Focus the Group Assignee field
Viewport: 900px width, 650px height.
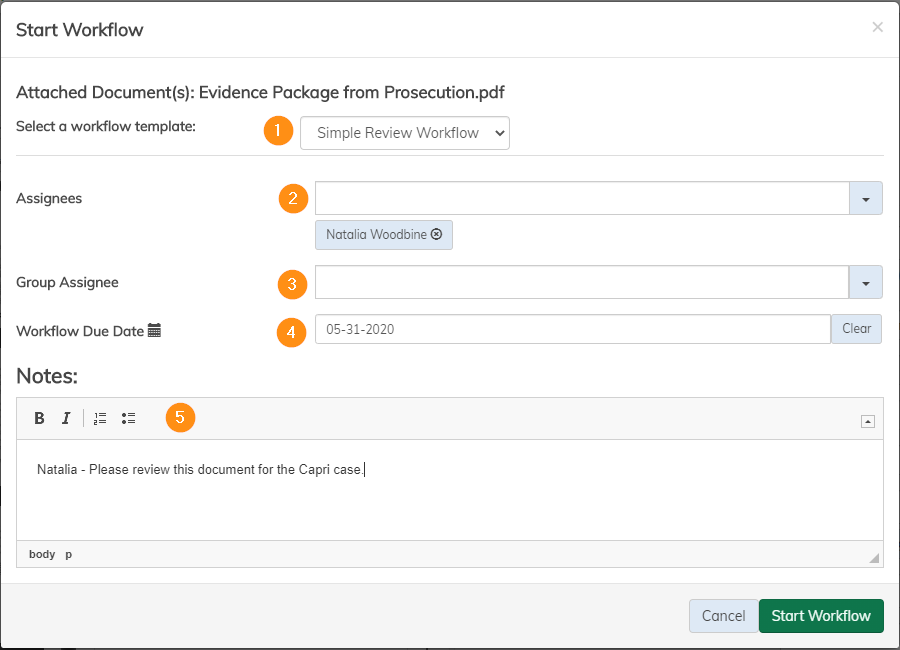[x=581, y=283]
